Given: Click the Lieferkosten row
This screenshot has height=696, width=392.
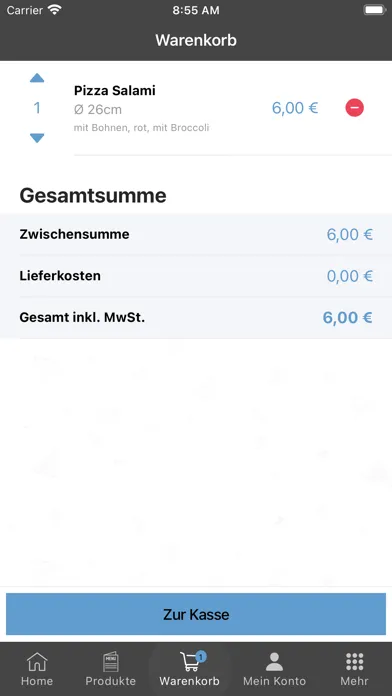Looking at the screenshot, I should (196, 276).
